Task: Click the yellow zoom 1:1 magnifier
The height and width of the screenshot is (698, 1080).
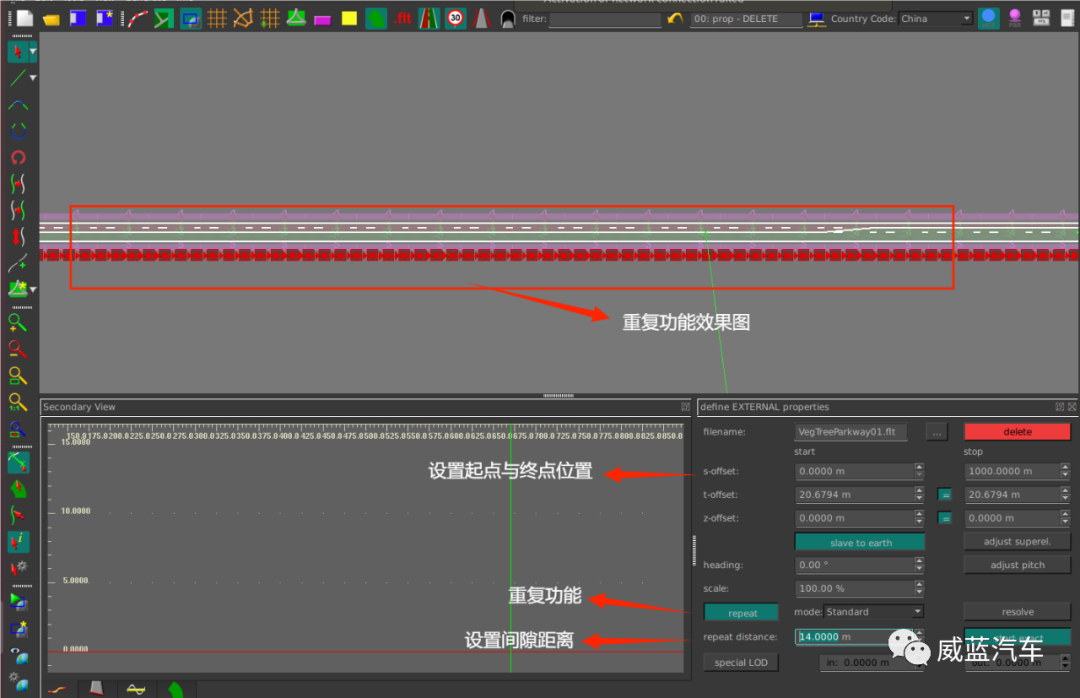Action: [18, 402]
